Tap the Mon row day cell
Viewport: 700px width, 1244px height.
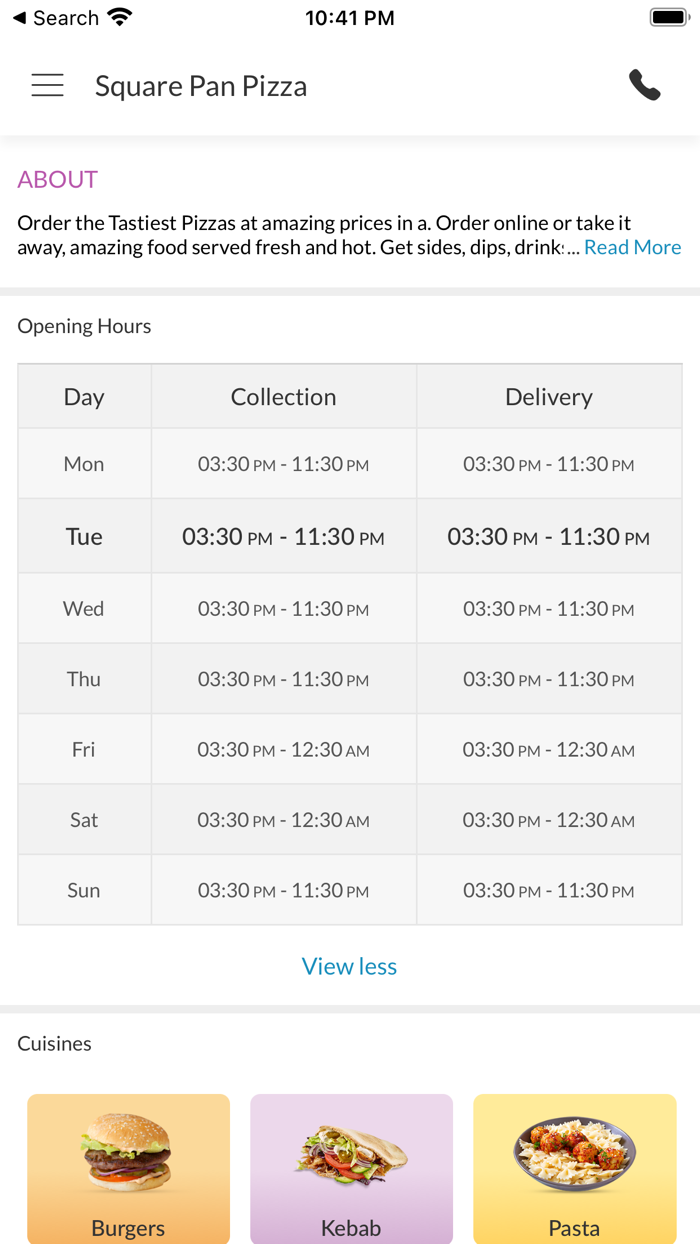tap(84, 464)
